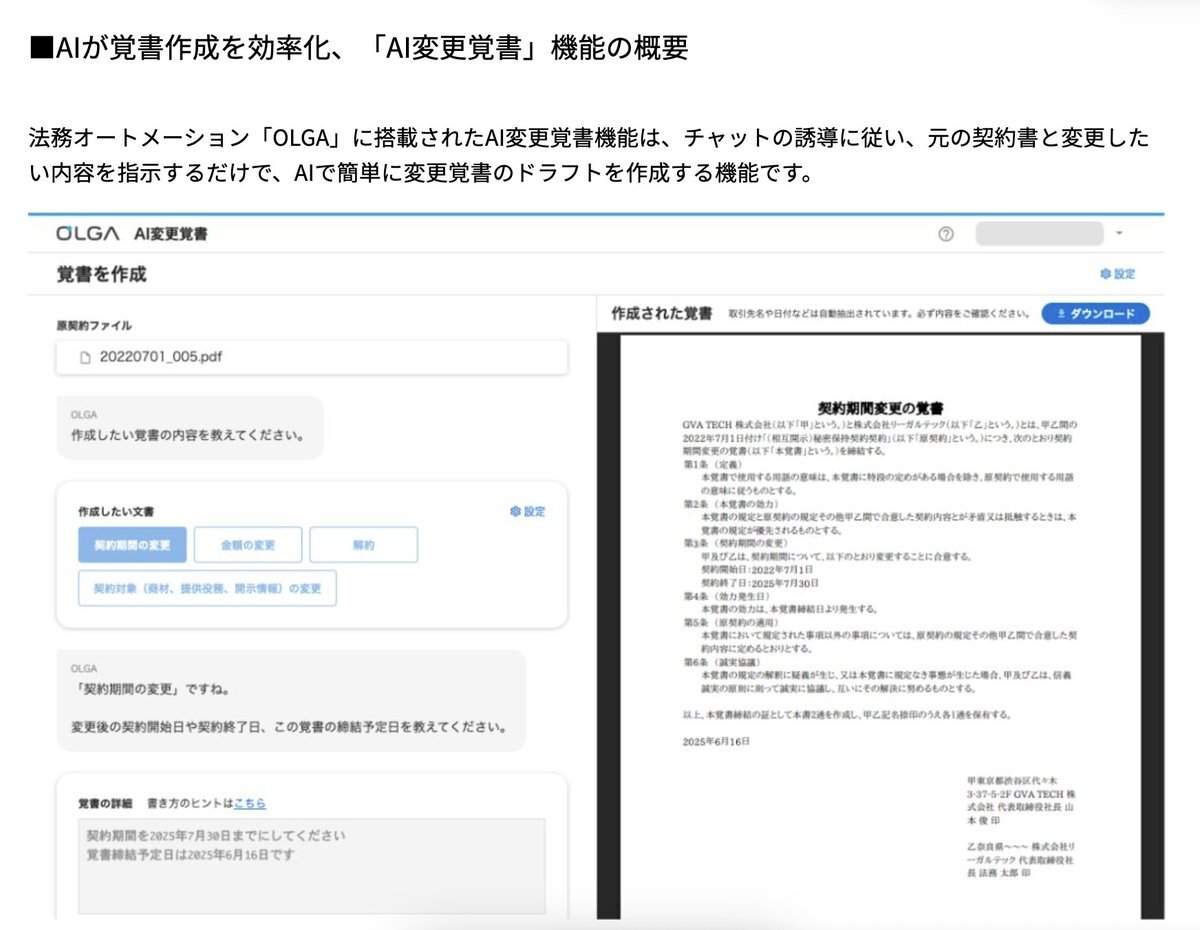The width and height of the screenshot is (1200, 930).
Task: Click the OLGA logo
Action: tap(88, 234)
